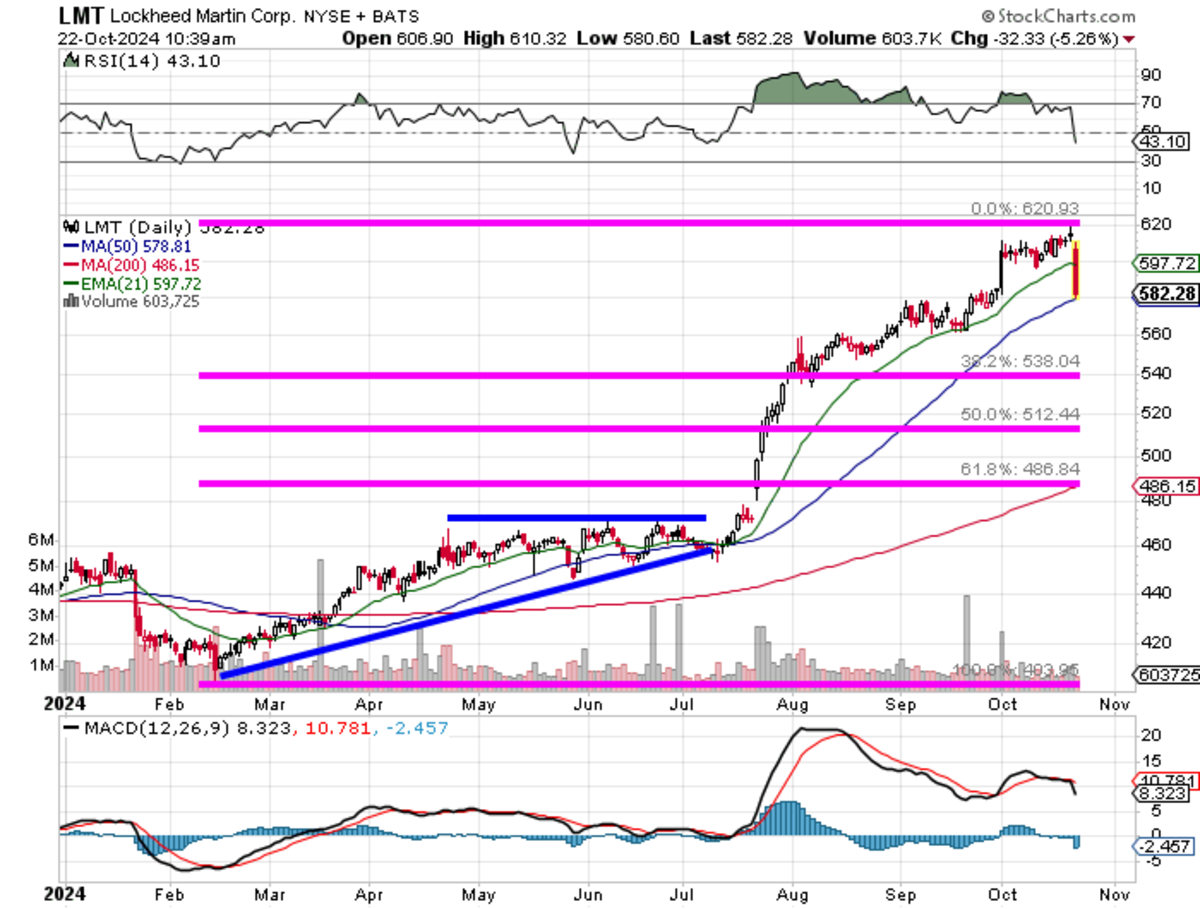Select the MA(200) 486.15 legend entry
1200x909 pixels.
click(129, 265)
